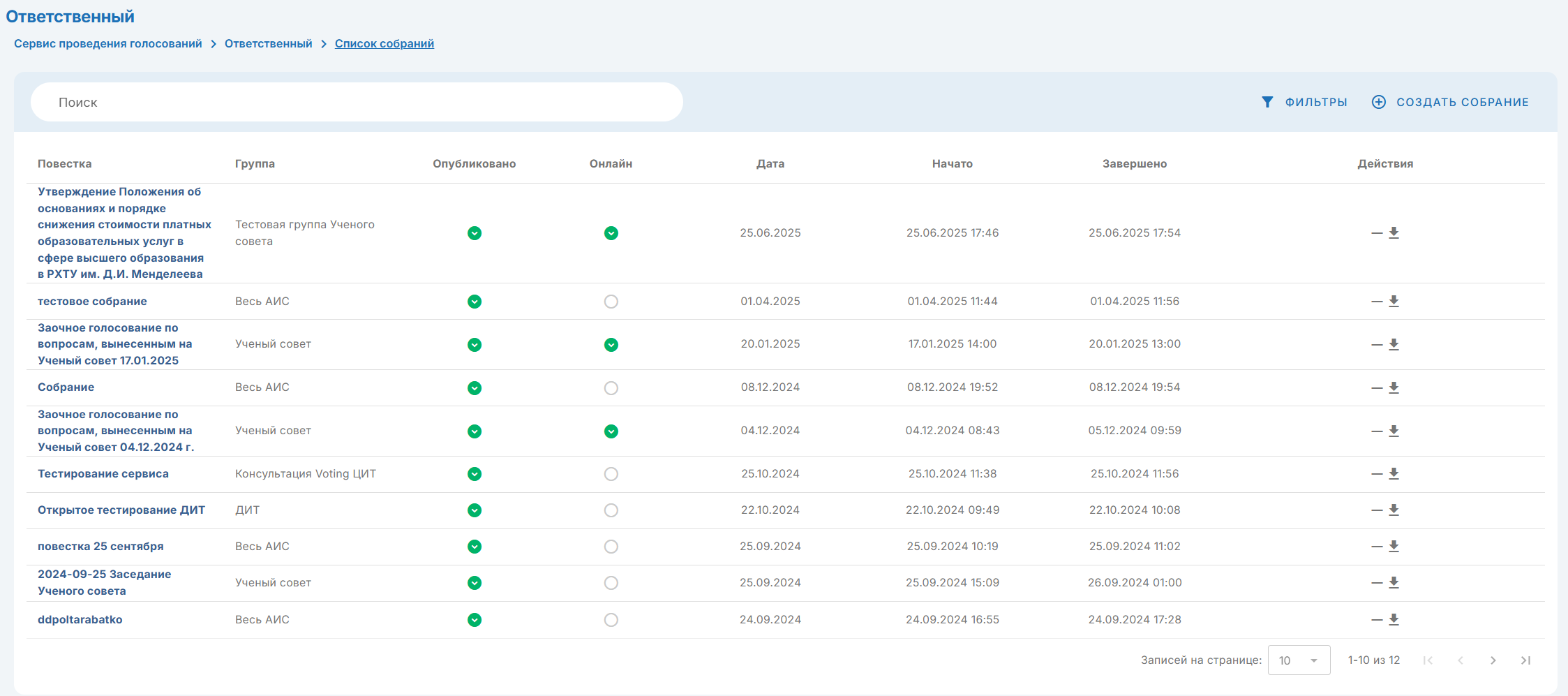Go to the next page of meetings
This screenshot has height=696, width=1568.
pyautogui.click(x=1493, y=660)
